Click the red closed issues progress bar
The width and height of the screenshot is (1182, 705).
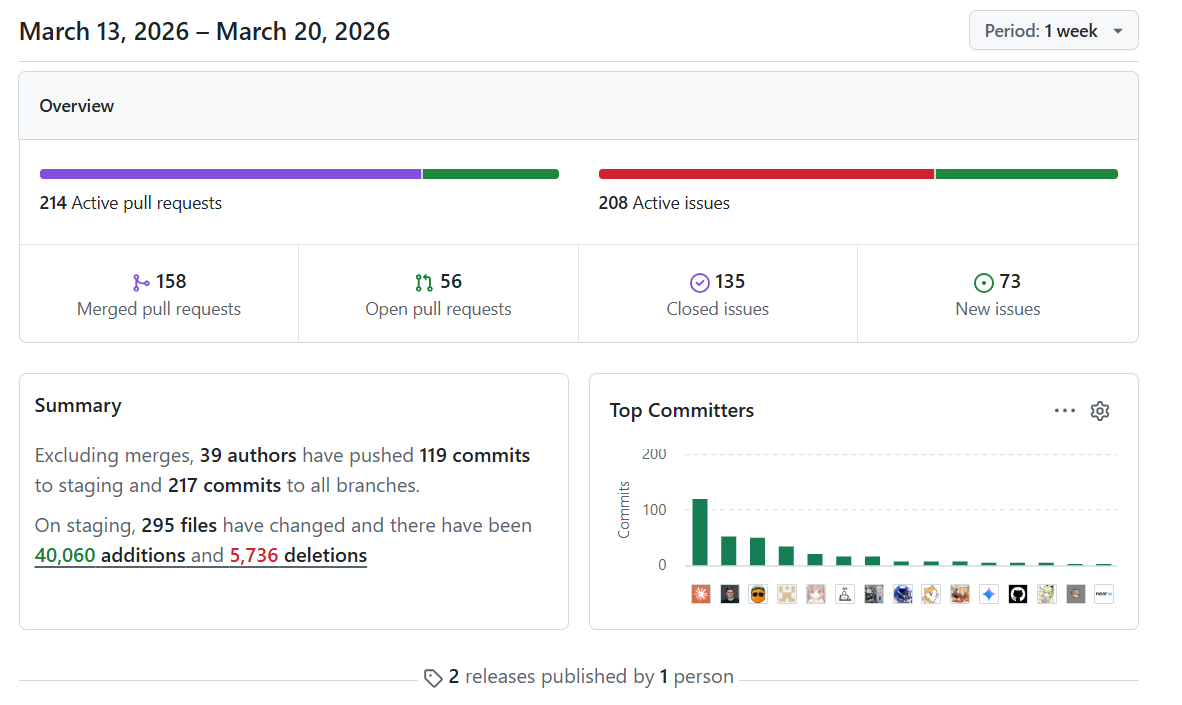point(766,174)
